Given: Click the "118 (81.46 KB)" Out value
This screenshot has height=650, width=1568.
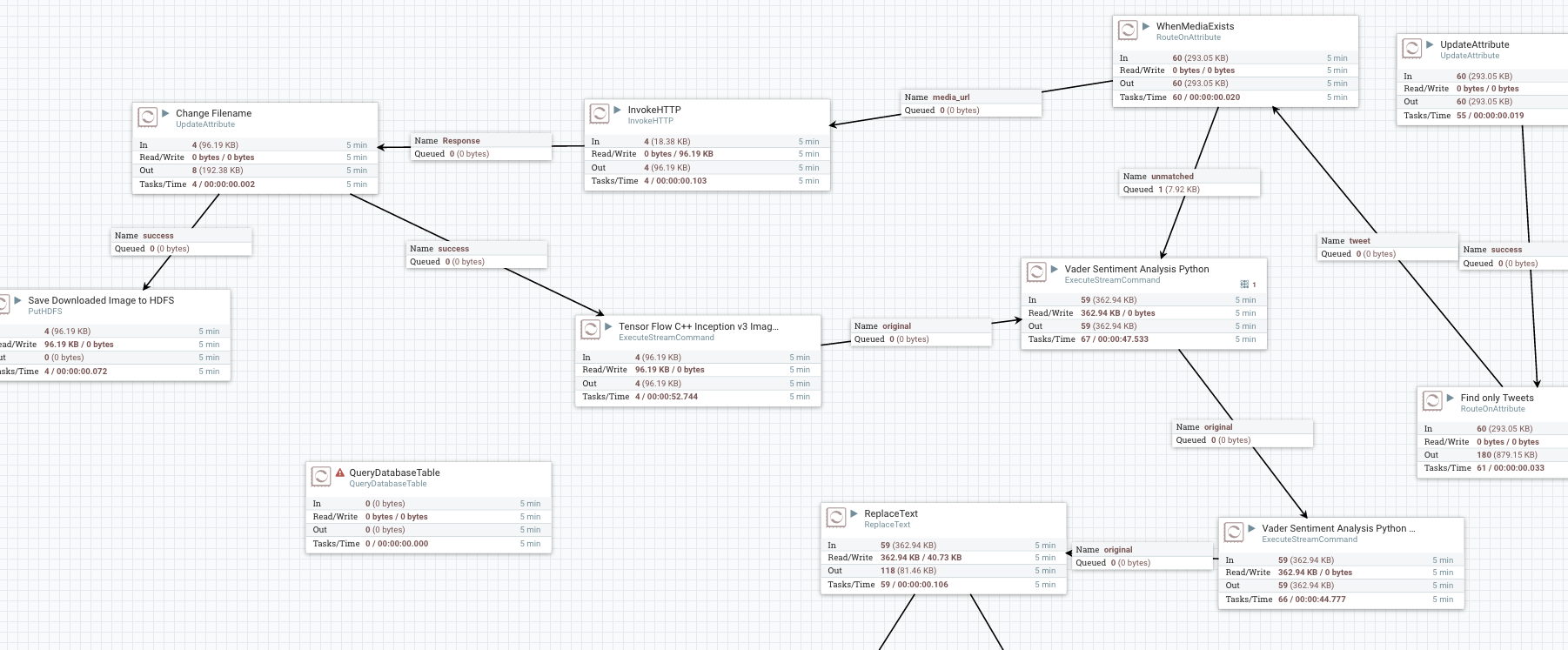Looking at the screenshot, I should pos(908,571).
